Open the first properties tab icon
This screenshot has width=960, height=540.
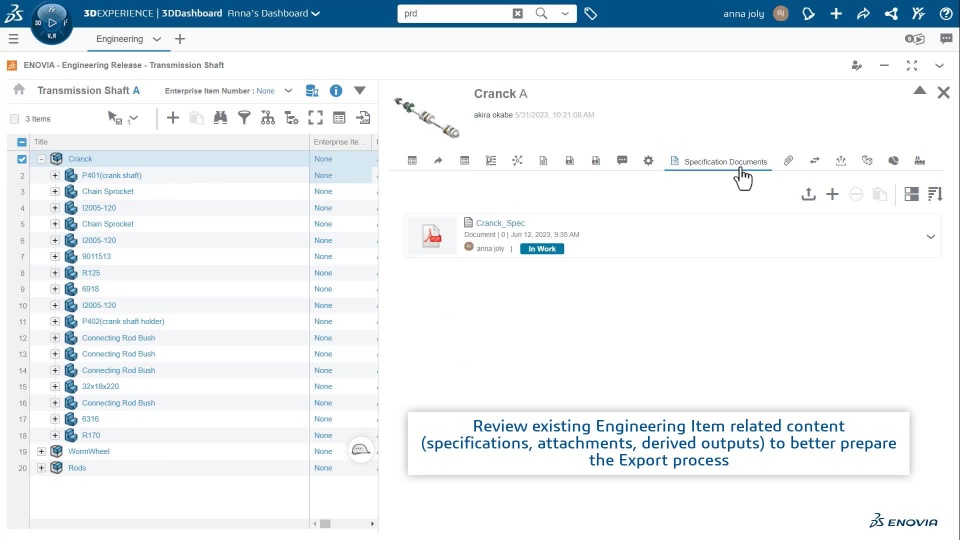412,160
